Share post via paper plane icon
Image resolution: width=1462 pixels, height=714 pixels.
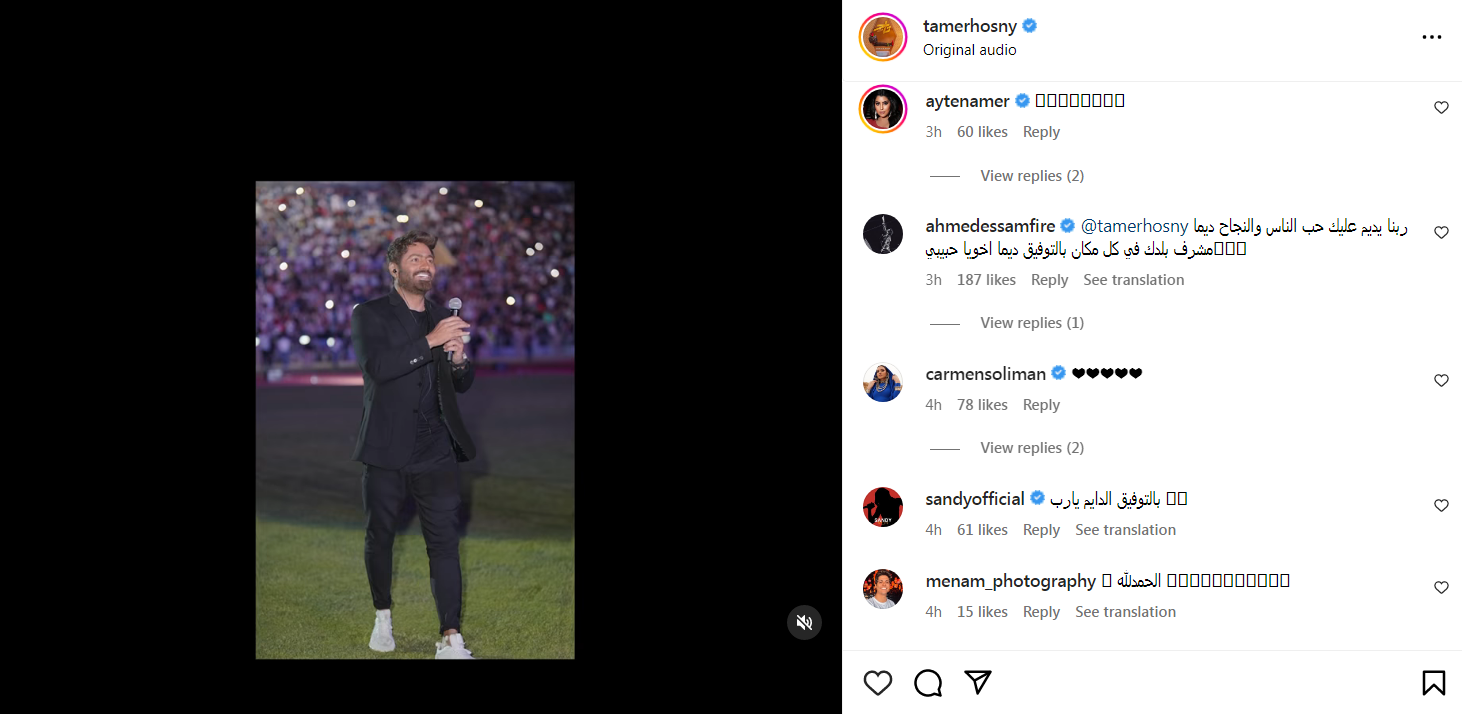[978, 682]
